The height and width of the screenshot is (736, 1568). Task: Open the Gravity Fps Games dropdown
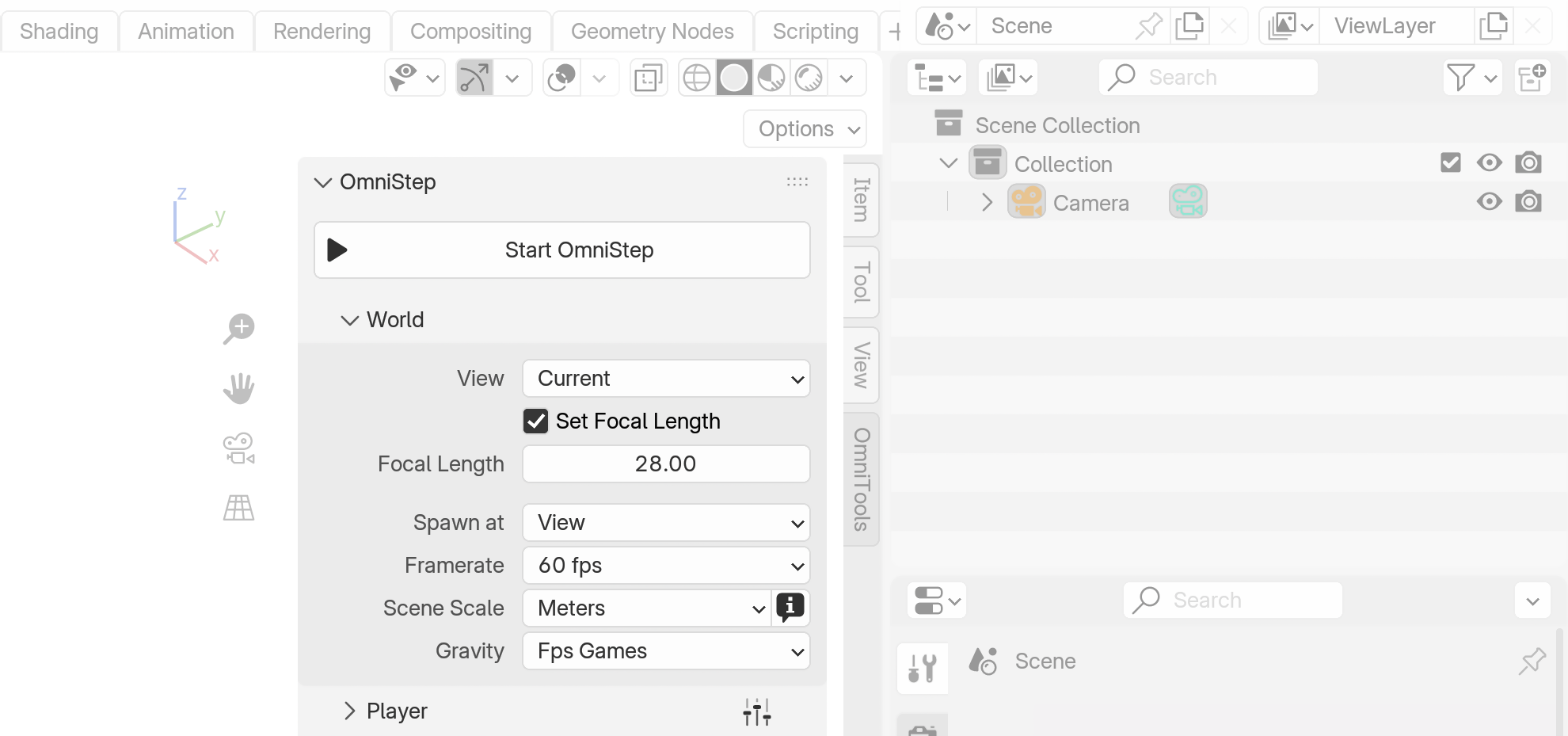[x=666, y=651]
